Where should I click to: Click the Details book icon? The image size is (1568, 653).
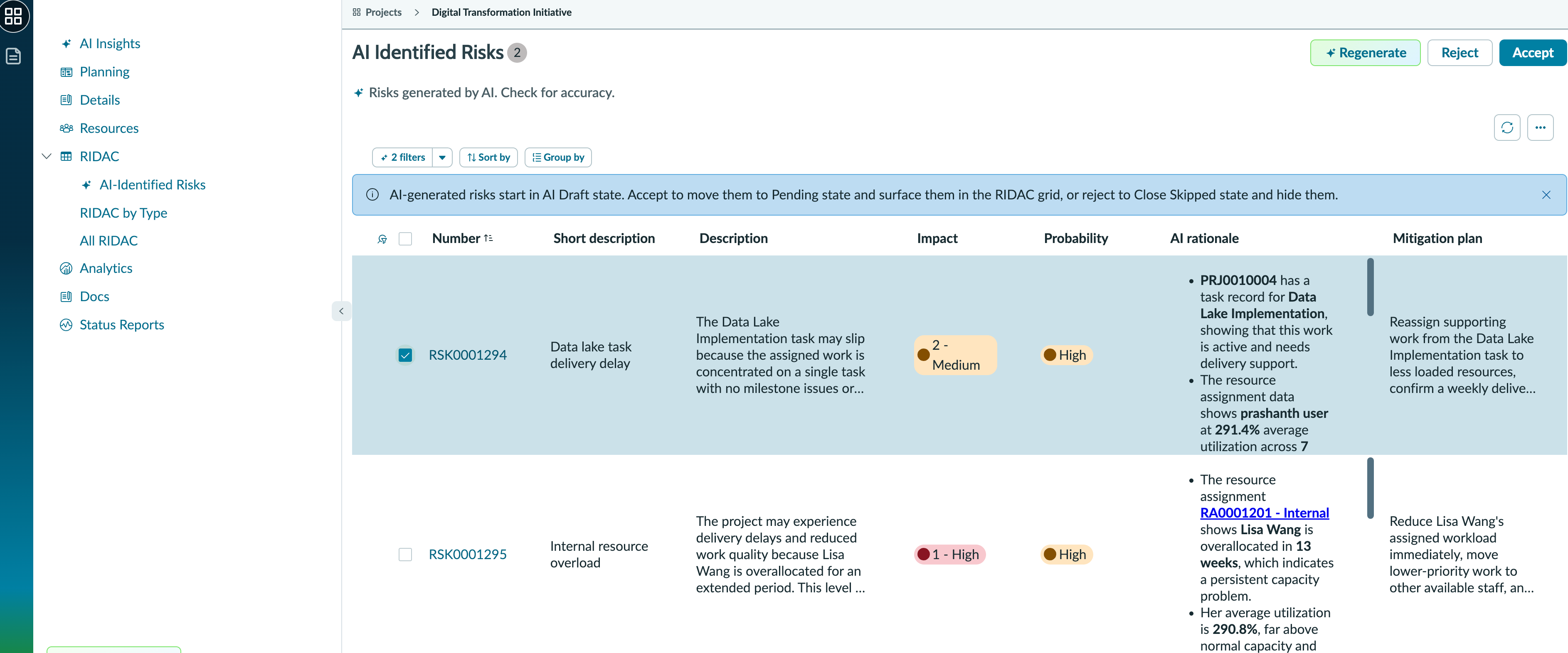[67, 100]
